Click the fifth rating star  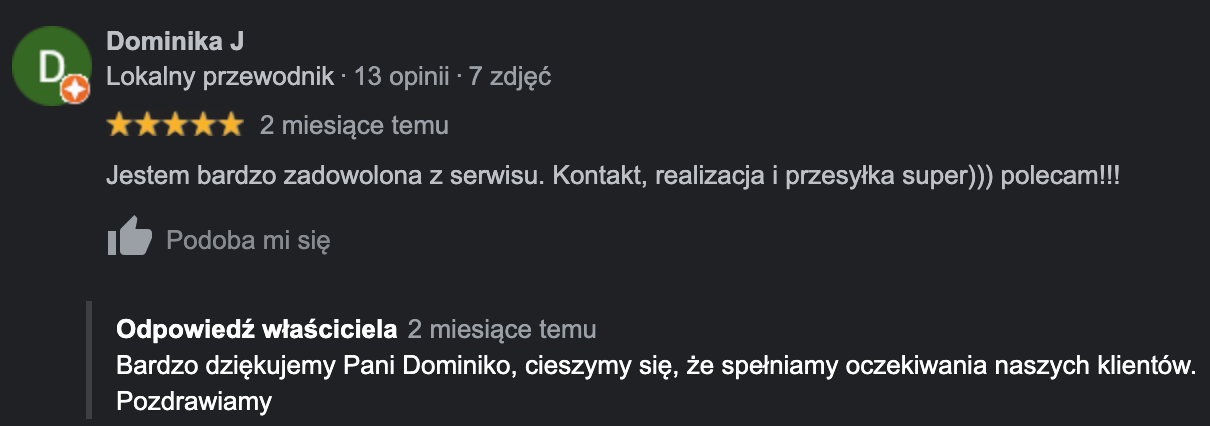230,124
